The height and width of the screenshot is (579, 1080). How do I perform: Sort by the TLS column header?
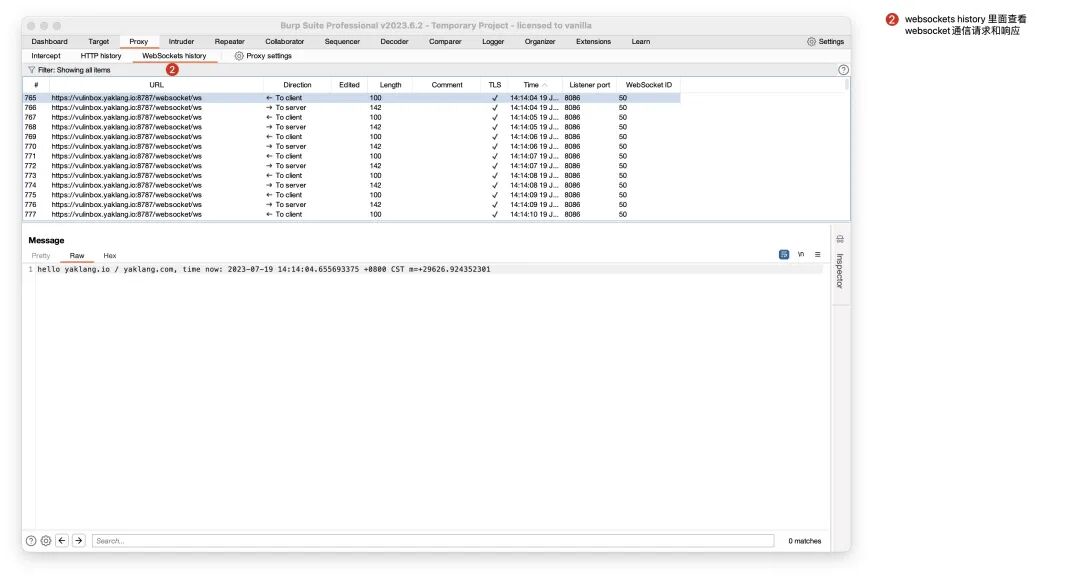click(x=495, y=85)
